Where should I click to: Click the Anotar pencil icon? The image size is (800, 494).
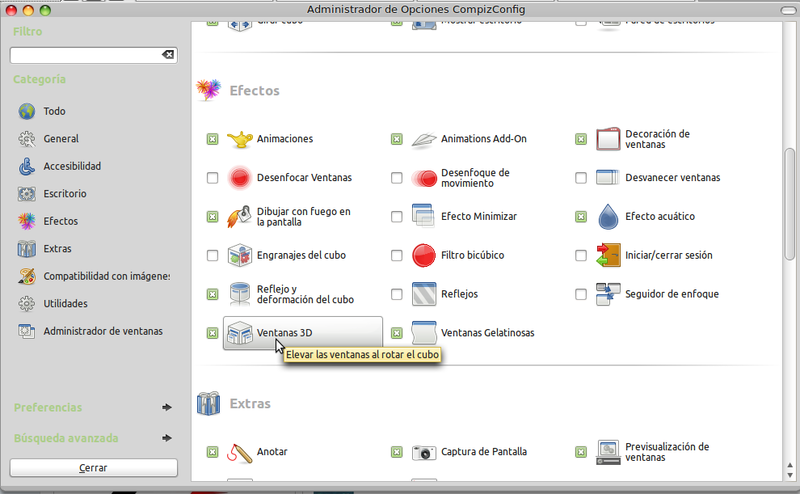(241, 452)
